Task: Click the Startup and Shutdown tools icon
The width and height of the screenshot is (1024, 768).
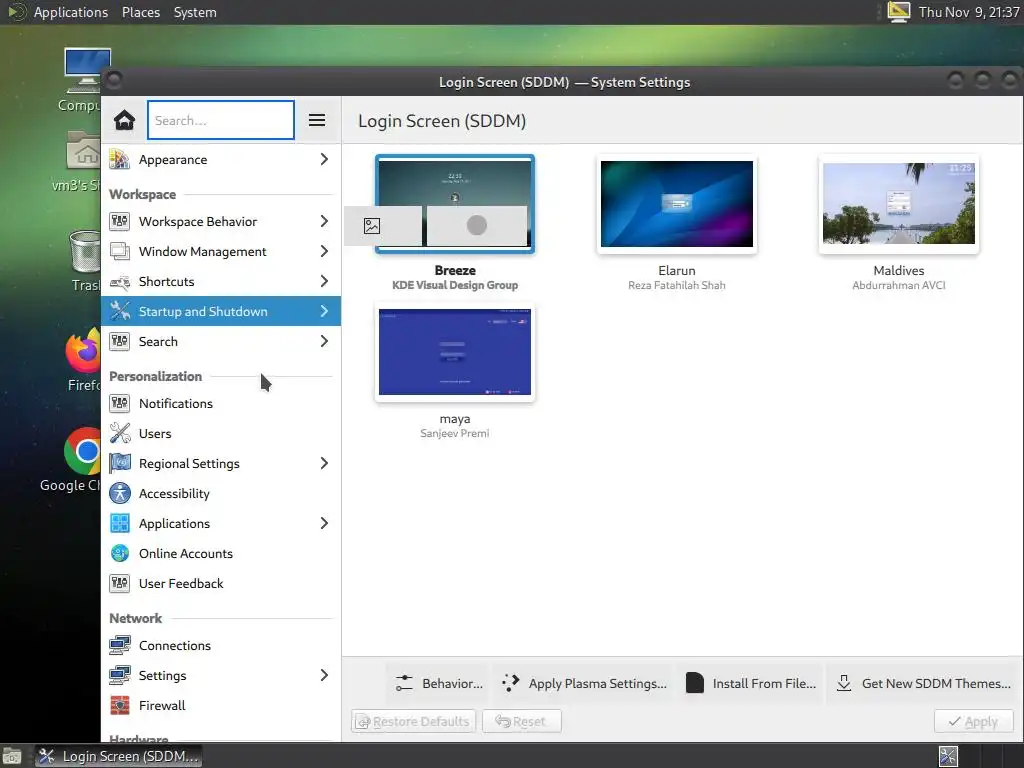Action: coord(120,312)
